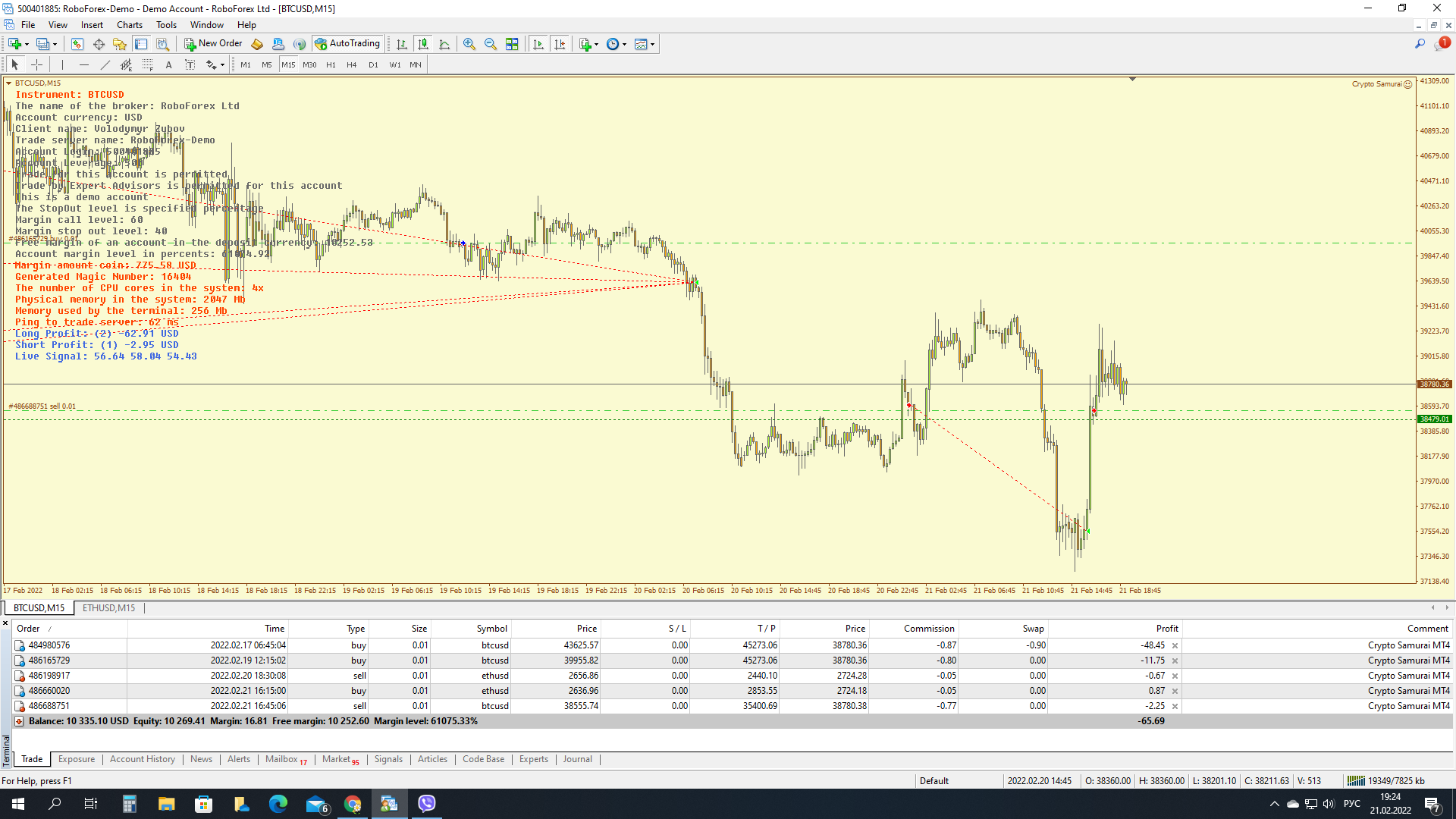Select the Text Label tool

pyautogui.click(x=190, y=64)
